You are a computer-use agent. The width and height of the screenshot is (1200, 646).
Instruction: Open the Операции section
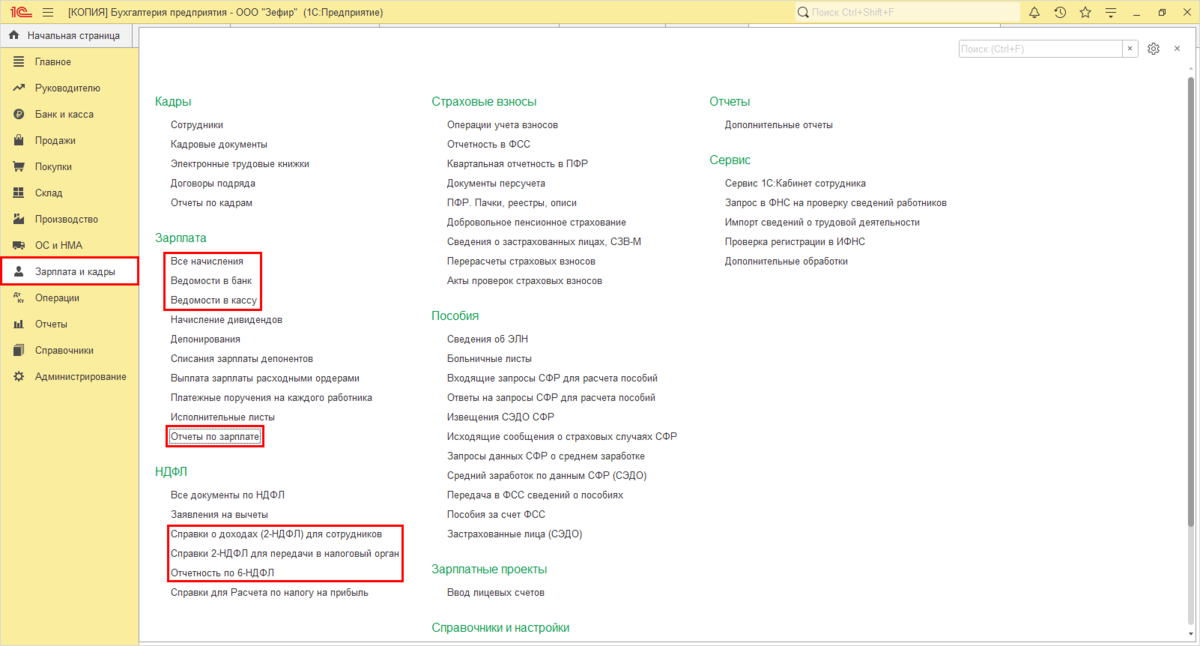point(68,298)
